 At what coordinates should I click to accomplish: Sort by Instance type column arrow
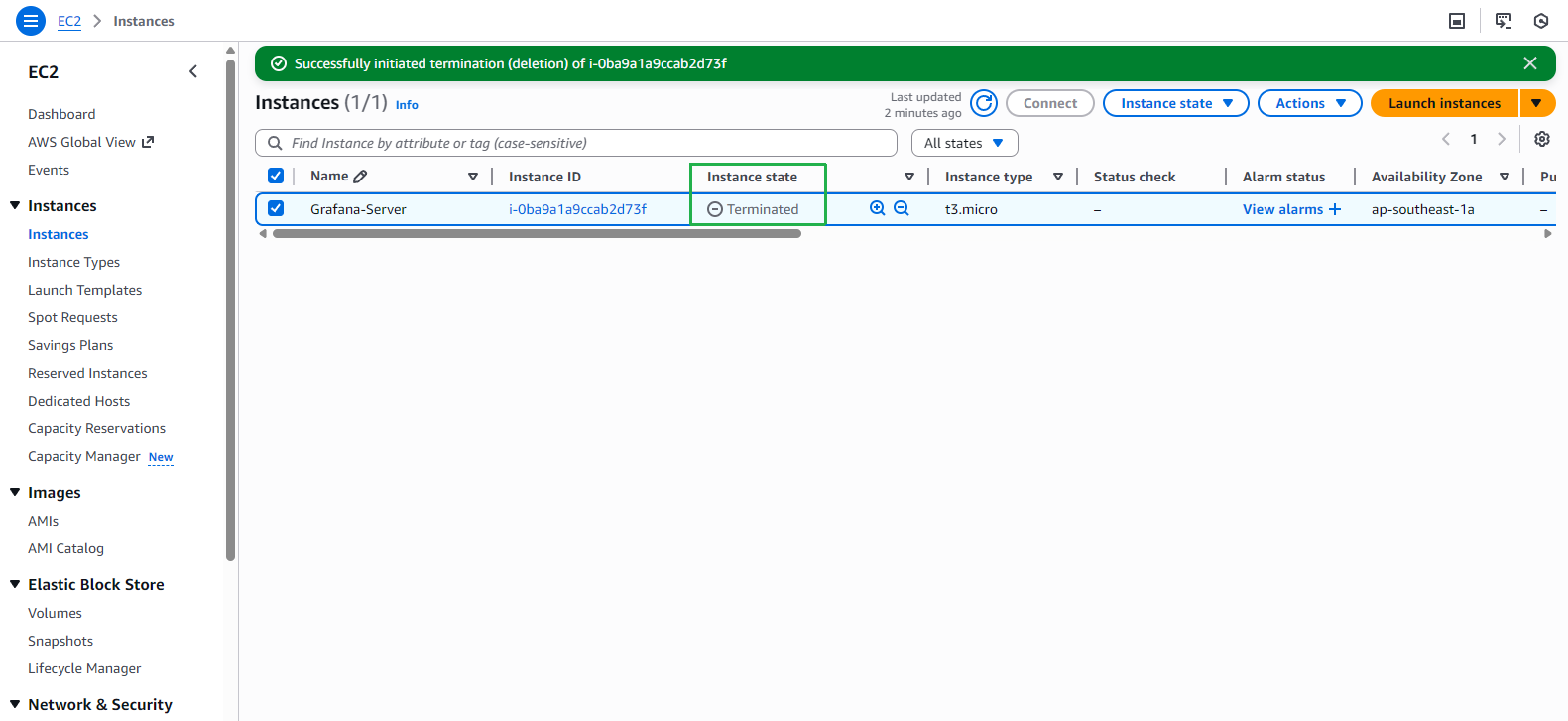point(1058,177)
